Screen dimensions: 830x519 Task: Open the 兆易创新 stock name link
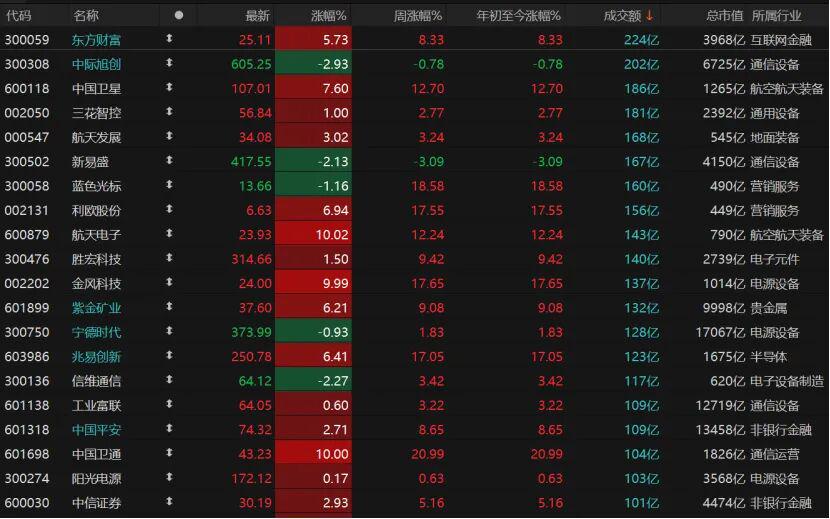click(x=97, y=357)
